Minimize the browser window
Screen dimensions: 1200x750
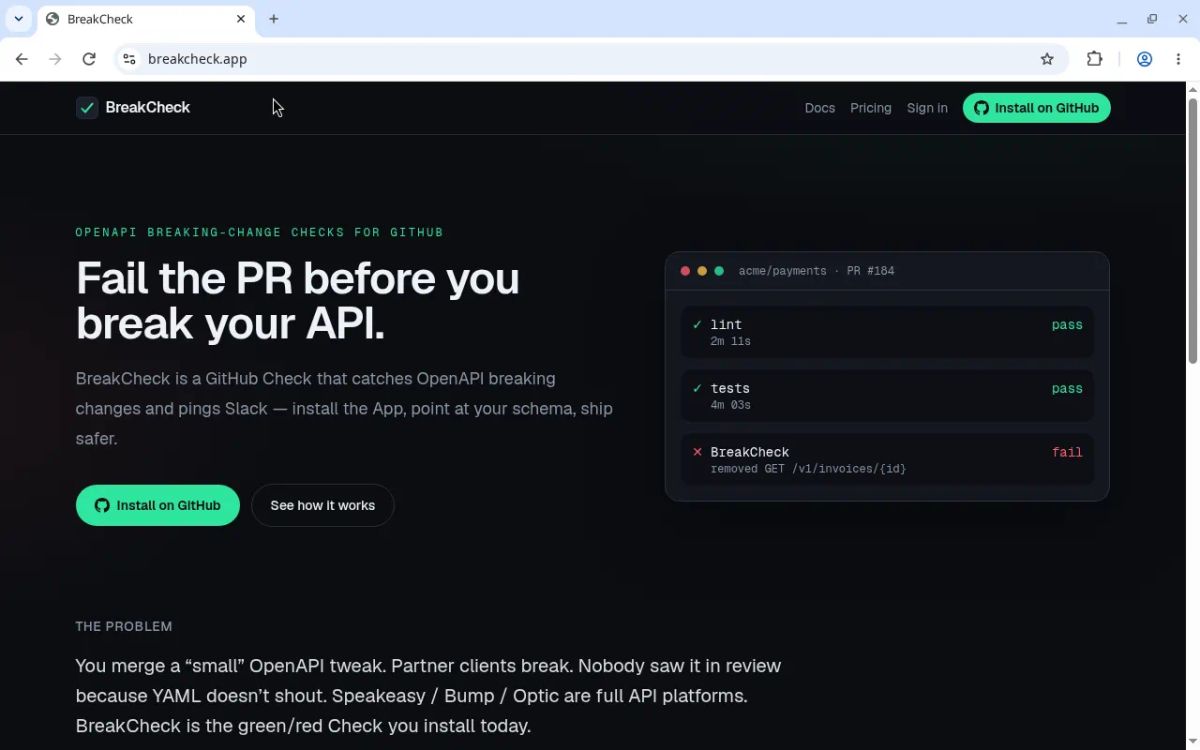(x=1122, y=19)
